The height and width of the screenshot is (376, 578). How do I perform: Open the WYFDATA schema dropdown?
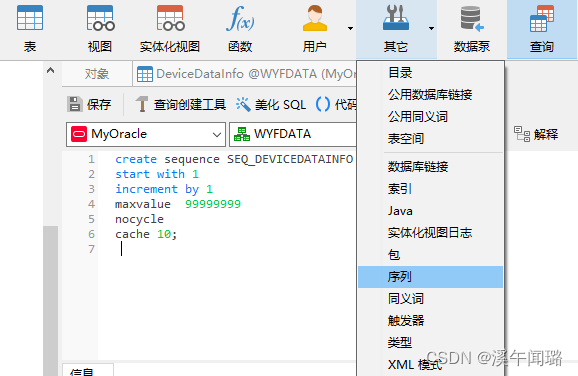click(293, 134)
